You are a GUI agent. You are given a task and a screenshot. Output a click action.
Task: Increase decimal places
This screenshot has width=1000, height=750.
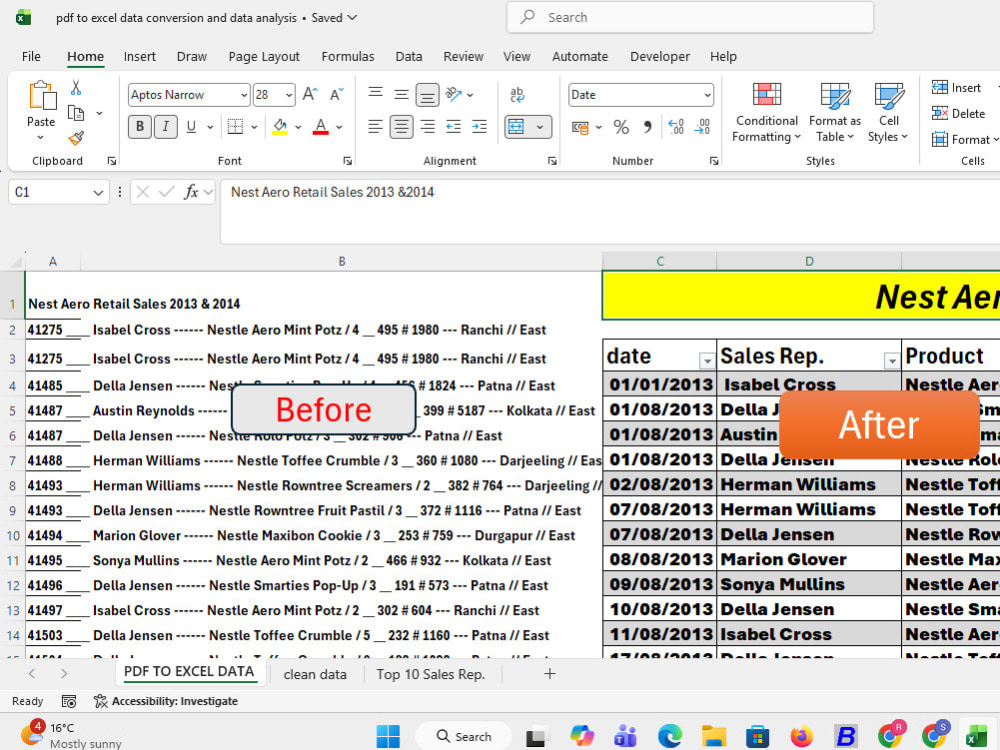click(676, 127)
